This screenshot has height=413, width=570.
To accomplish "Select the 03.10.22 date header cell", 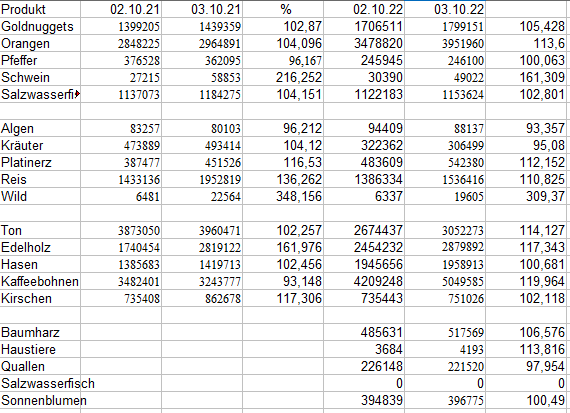I will 445,9.
